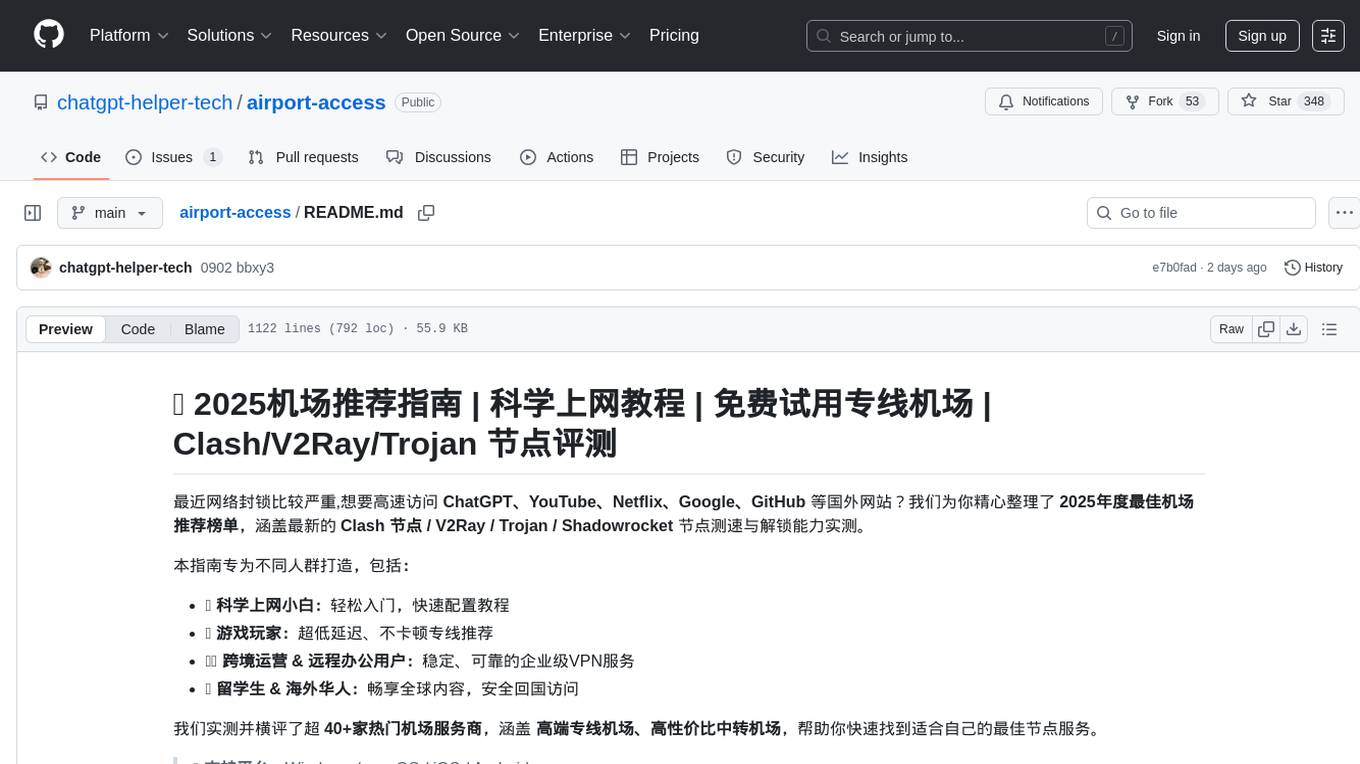The width and height of the screenshot is (1360, 764).
Task: Open appearance settings icon in header
Action: 1328,36
